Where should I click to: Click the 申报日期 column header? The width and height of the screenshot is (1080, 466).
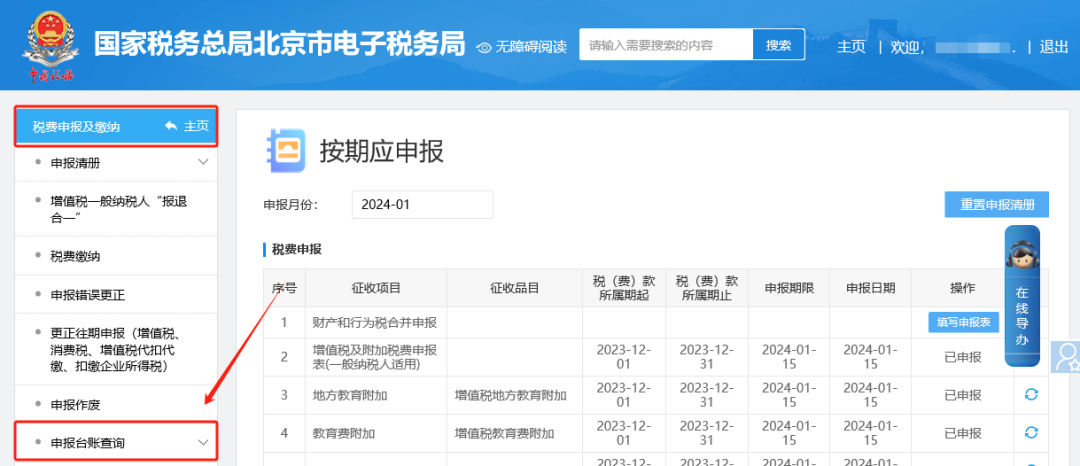point(871,288)
